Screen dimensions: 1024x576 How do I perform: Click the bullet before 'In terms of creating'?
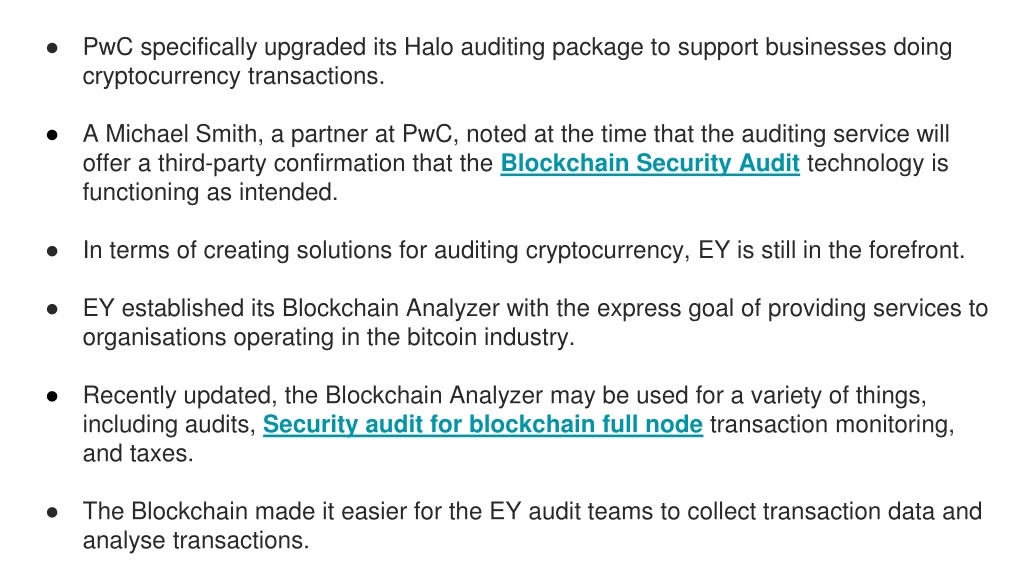tap(52, 251)
